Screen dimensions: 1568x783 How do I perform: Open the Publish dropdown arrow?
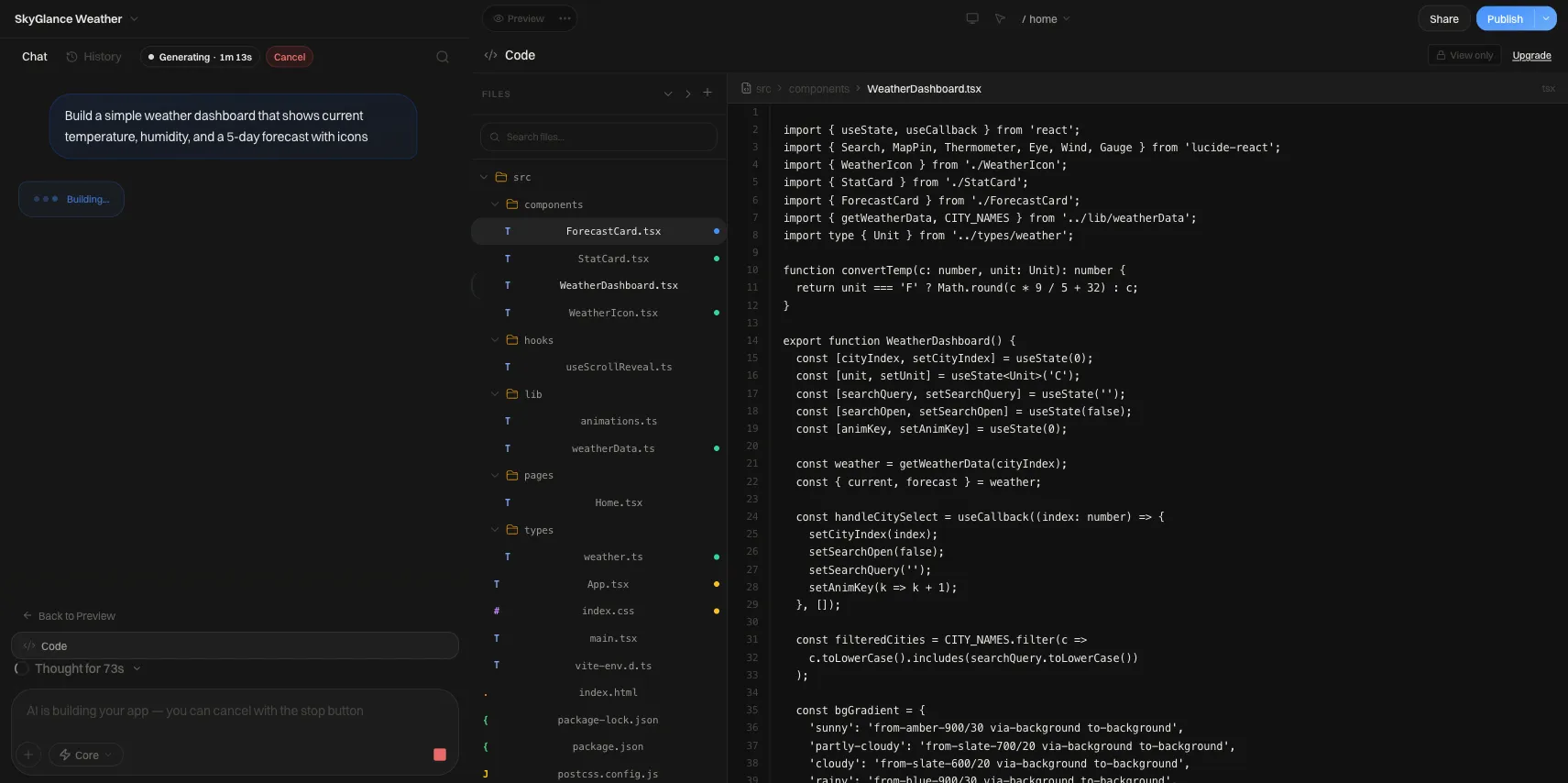point(1546,18)
